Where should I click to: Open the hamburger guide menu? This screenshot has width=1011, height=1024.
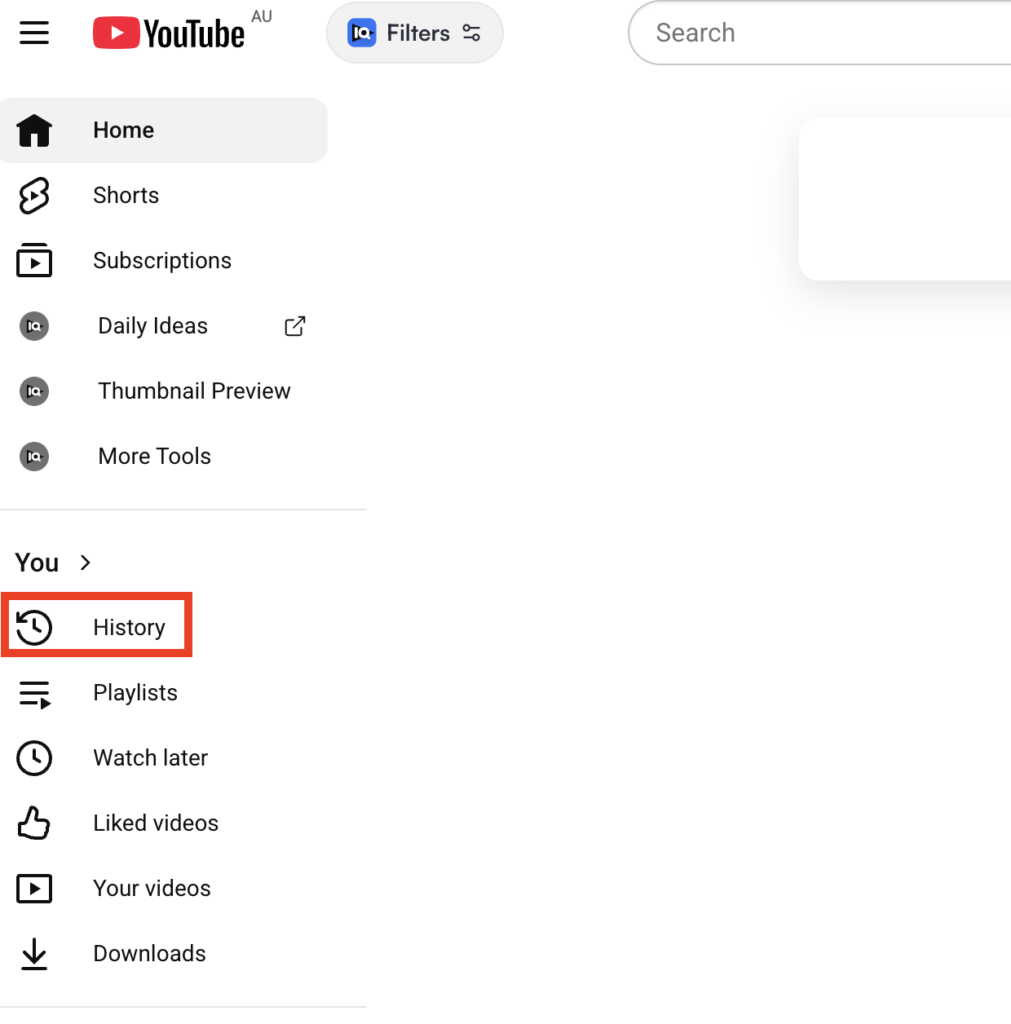[34, 33]
